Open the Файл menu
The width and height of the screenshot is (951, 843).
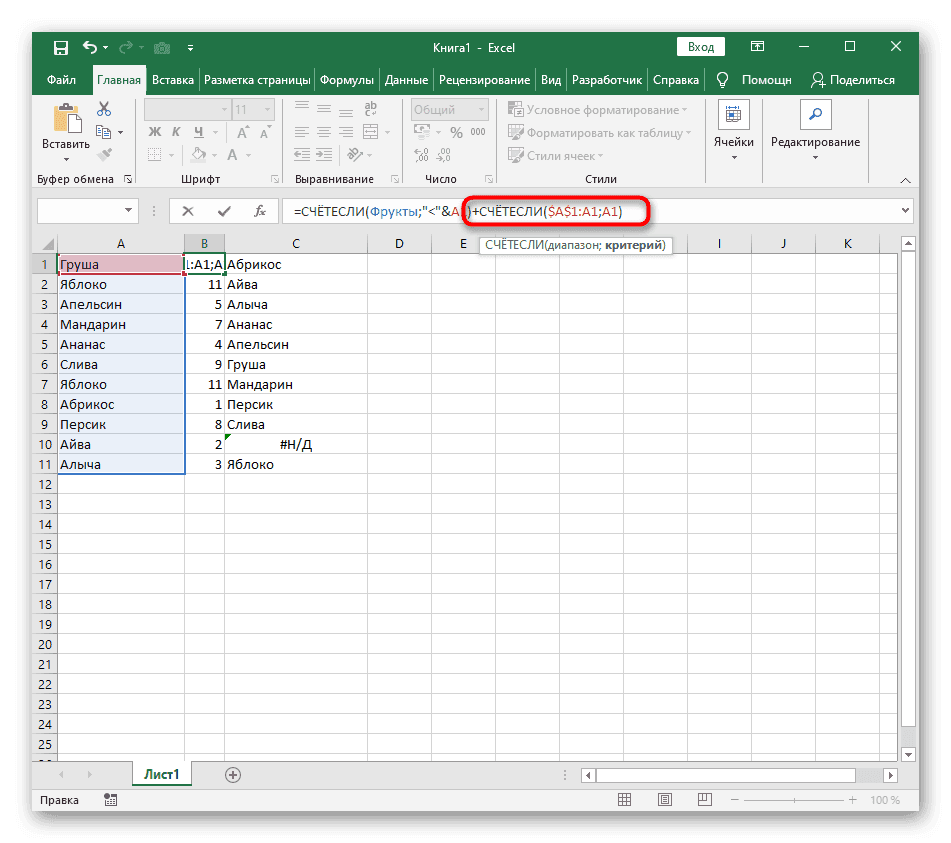[61, 80]
